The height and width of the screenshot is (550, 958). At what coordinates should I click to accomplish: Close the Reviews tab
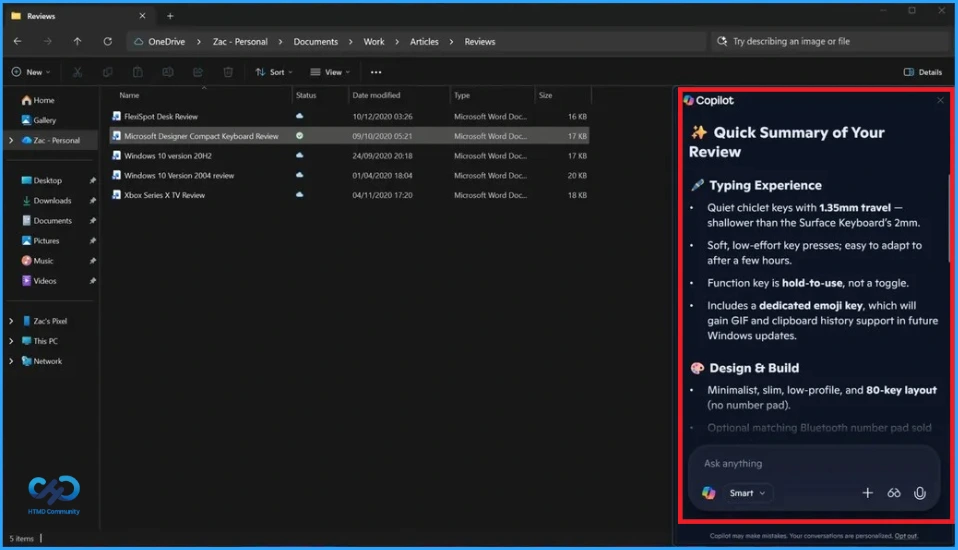[x=142, y=16]
